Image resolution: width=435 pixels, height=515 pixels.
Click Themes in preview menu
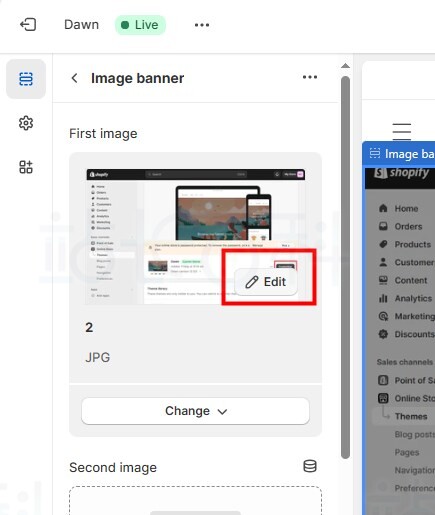(411, 416)
